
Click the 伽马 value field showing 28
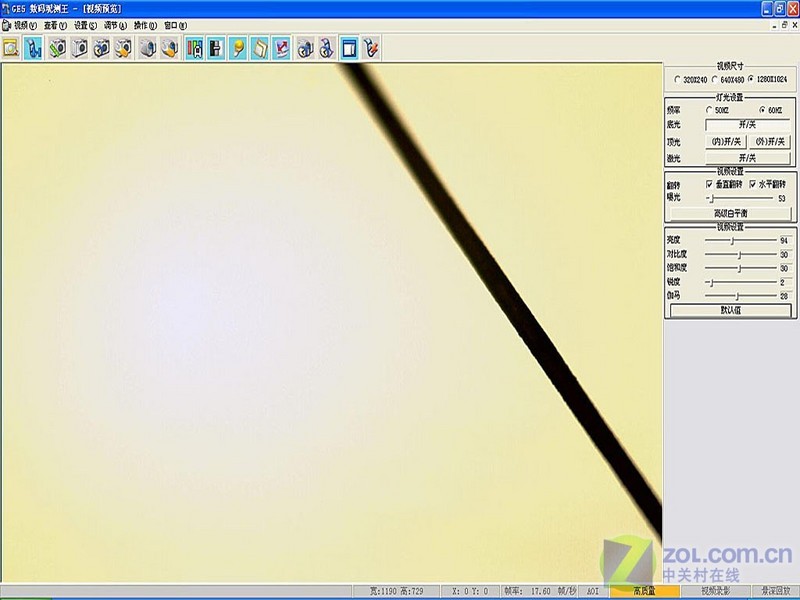coord(784,296)
